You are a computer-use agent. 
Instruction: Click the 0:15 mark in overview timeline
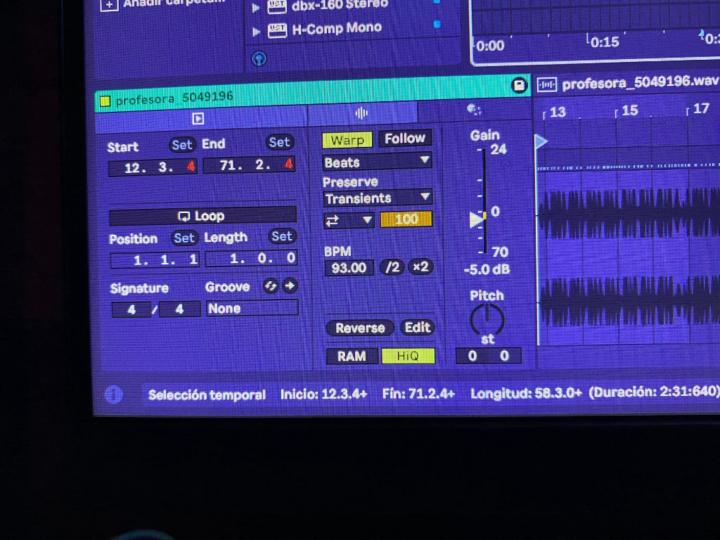[x=605, y=42]
